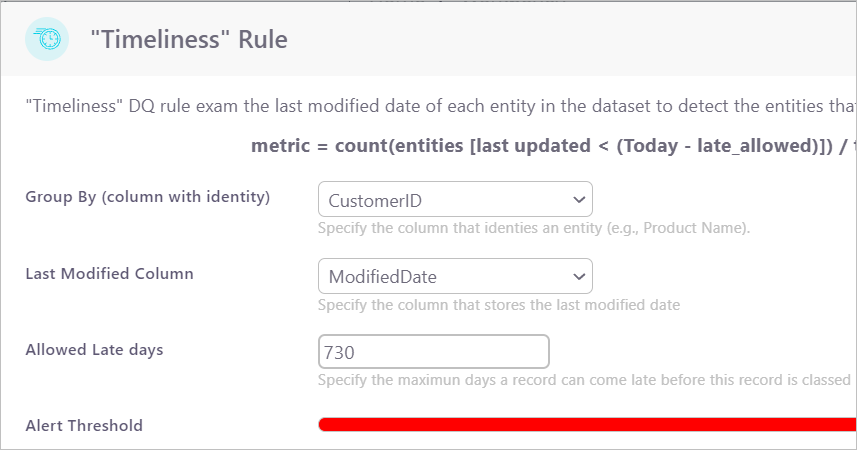This screenshot has height=450, width=857.
Task: Click the hint about maximum late days
Action: [584, 380]
